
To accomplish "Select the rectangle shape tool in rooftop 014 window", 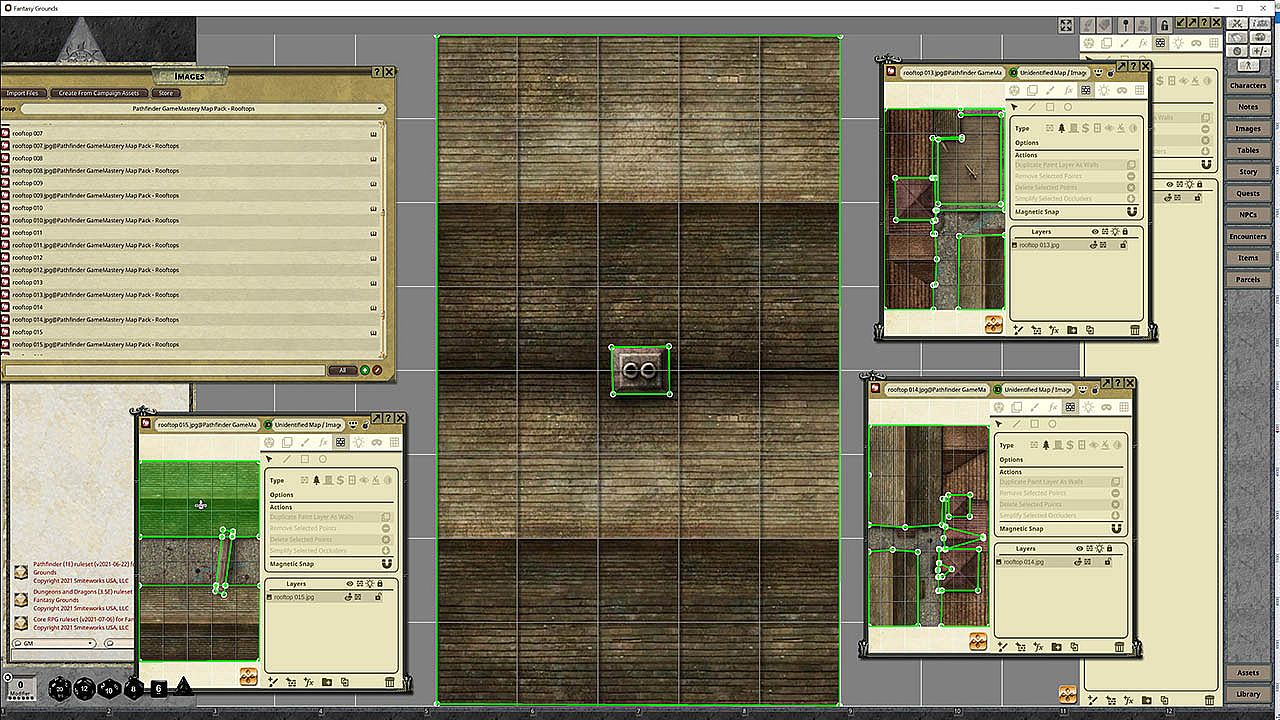I will point(1034,424).
